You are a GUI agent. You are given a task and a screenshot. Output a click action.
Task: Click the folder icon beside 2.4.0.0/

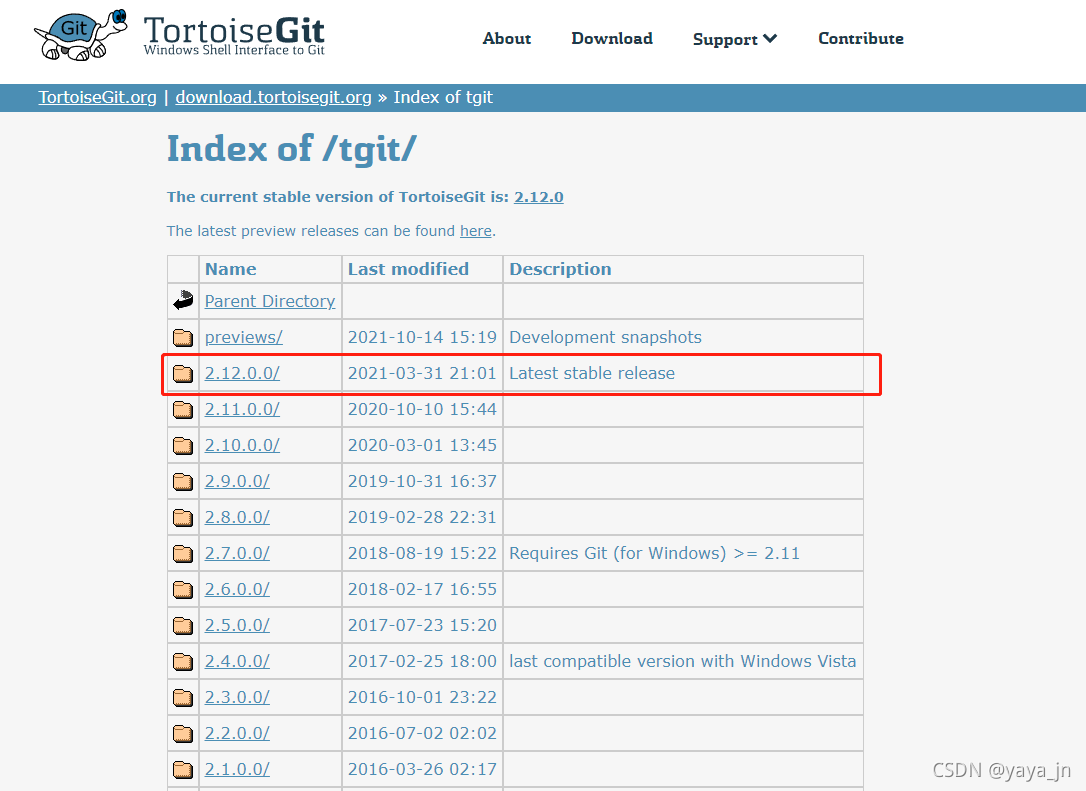(x=183, y=661)
